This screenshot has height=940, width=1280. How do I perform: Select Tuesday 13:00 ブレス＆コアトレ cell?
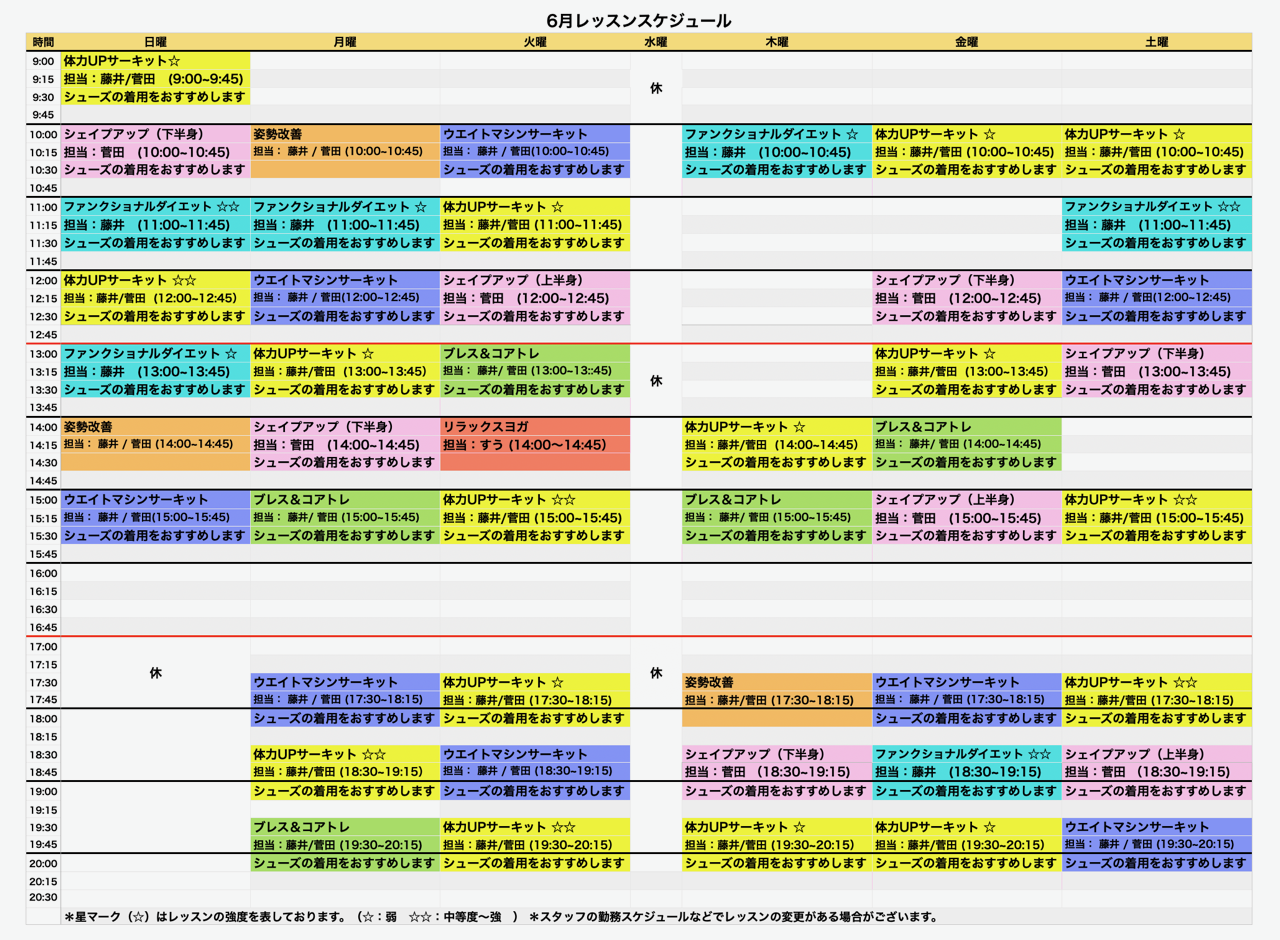click(x=535, y=353)
